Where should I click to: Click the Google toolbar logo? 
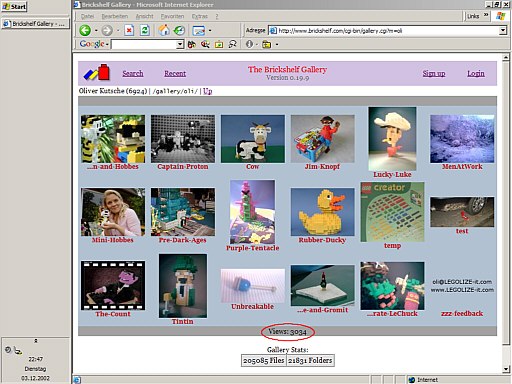[x=92, y=44]
